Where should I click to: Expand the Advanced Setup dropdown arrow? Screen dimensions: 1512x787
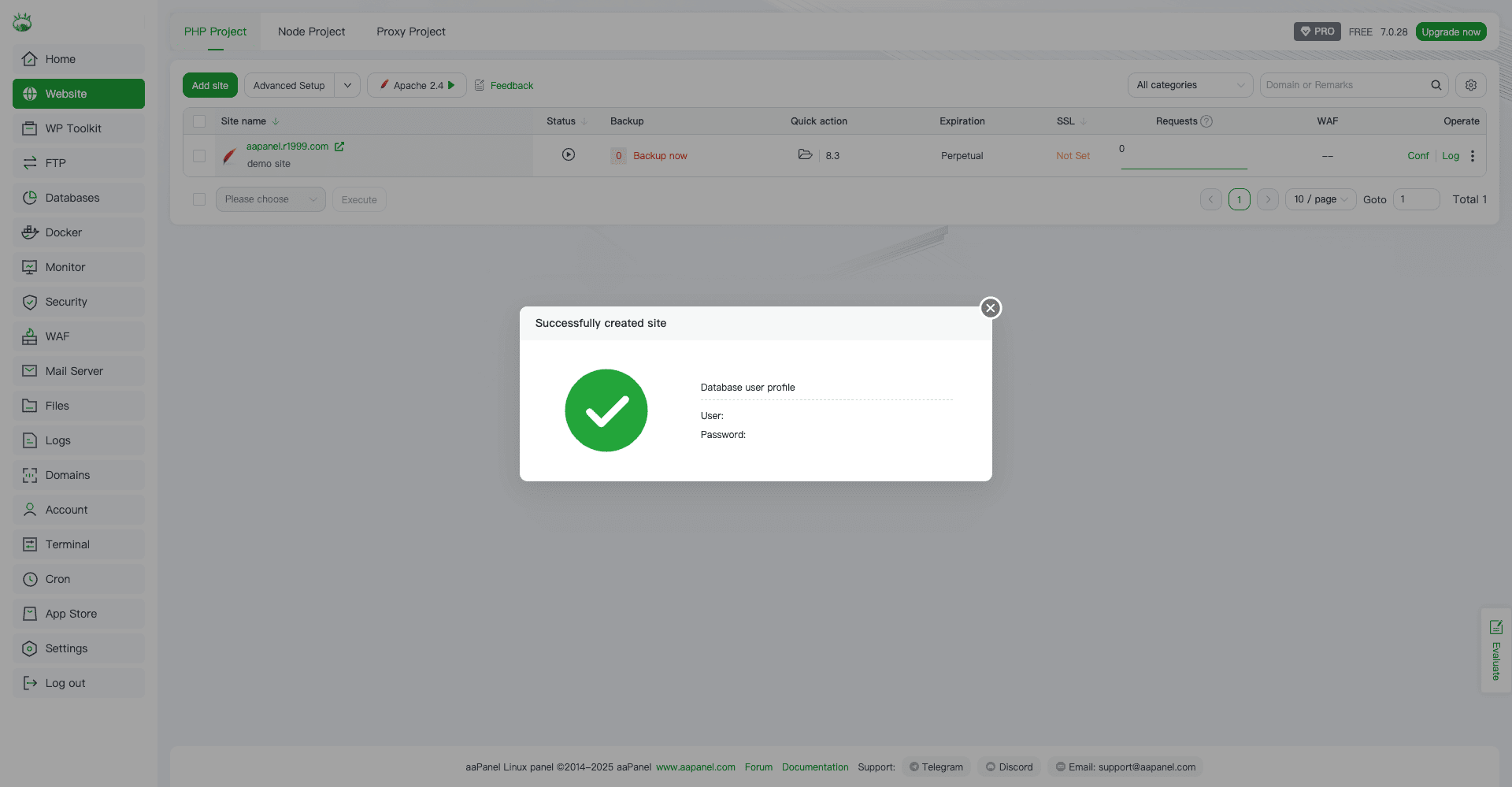click(347, 85)
